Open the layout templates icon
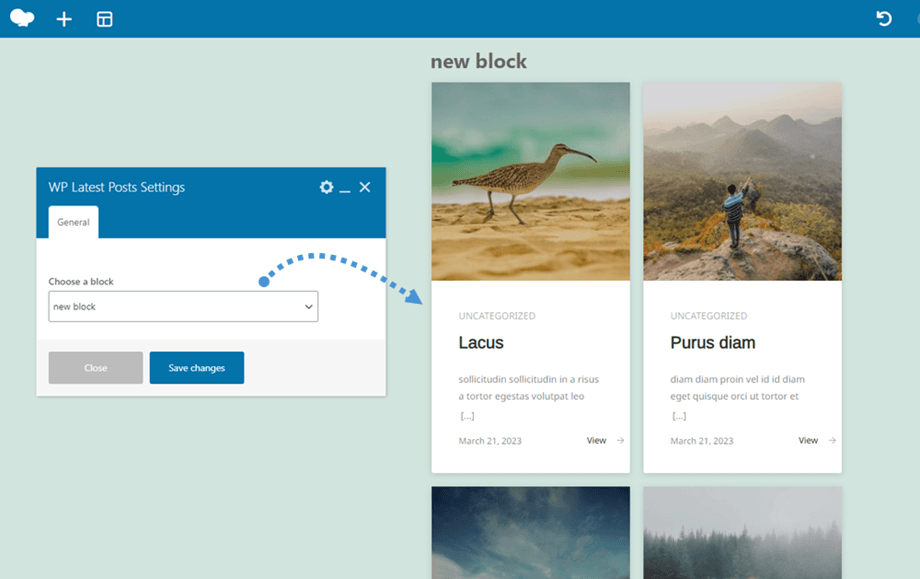 104,19
